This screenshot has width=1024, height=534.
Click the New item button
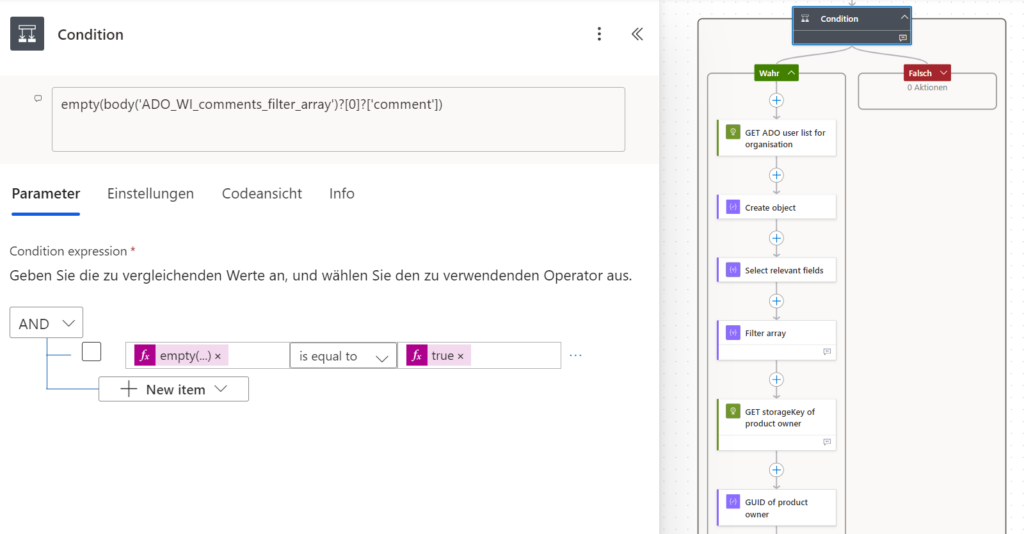click(174, 389)
